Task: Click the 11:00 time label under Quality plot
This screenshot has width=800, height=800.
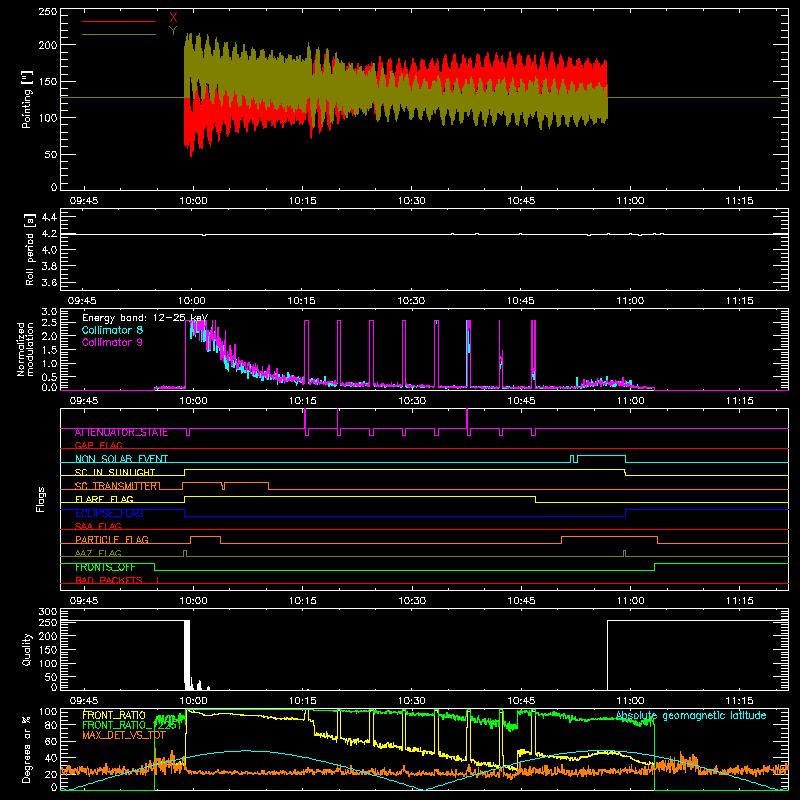Action: (x=630, y=701)
